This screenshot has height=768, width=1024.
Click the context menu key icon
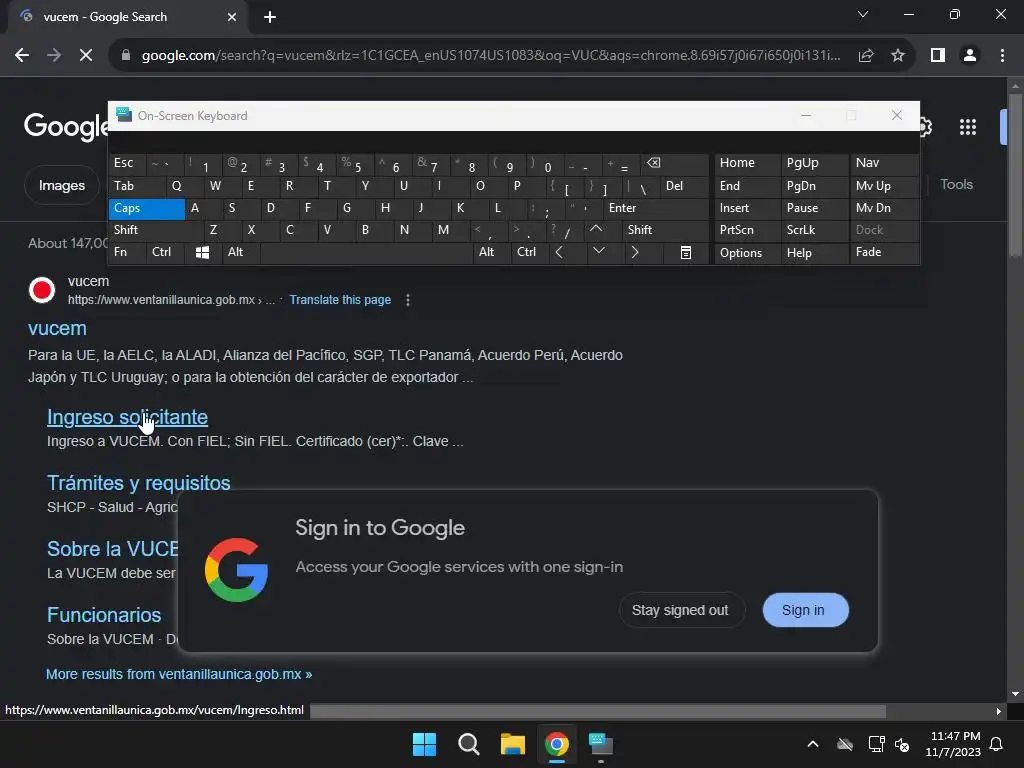coord(686,253)
